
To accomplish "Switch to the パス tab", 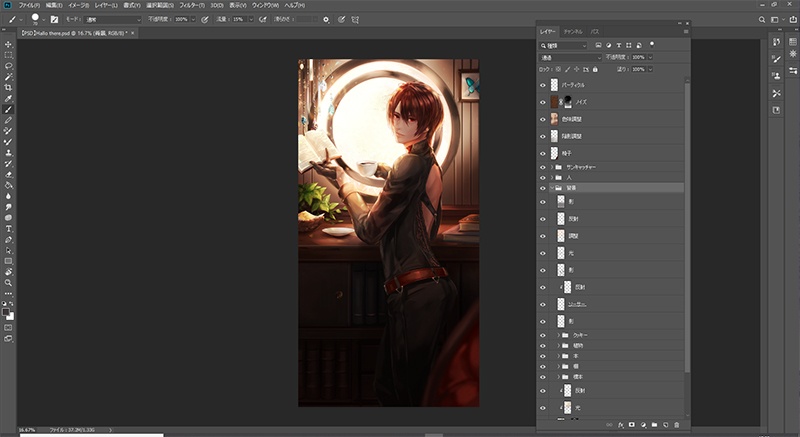I will 595,32.
